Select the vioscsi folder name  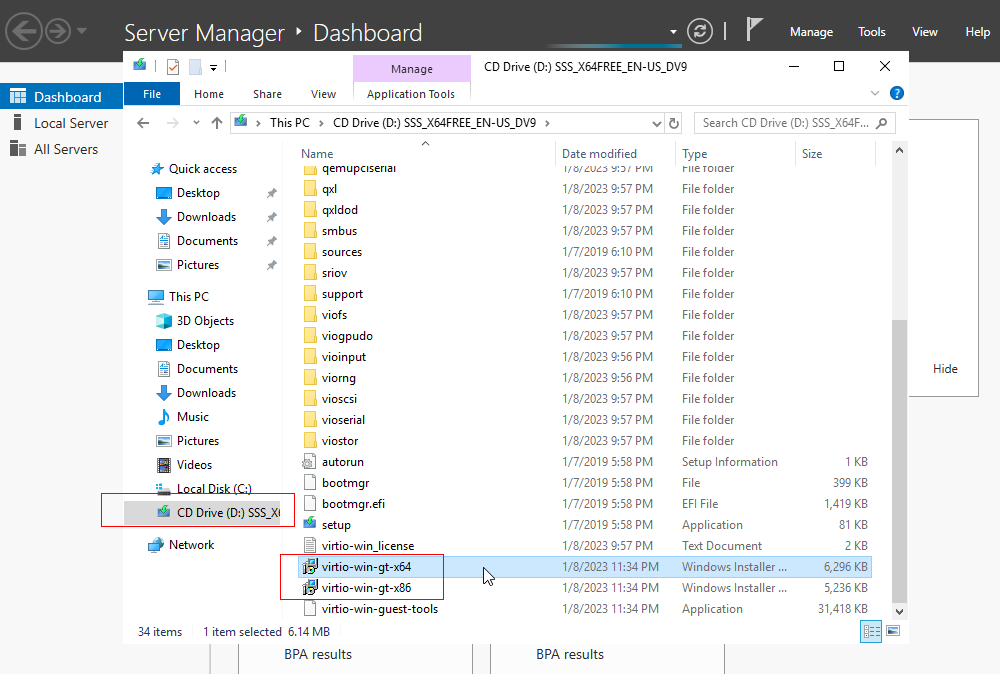click(x=339, y=399)
